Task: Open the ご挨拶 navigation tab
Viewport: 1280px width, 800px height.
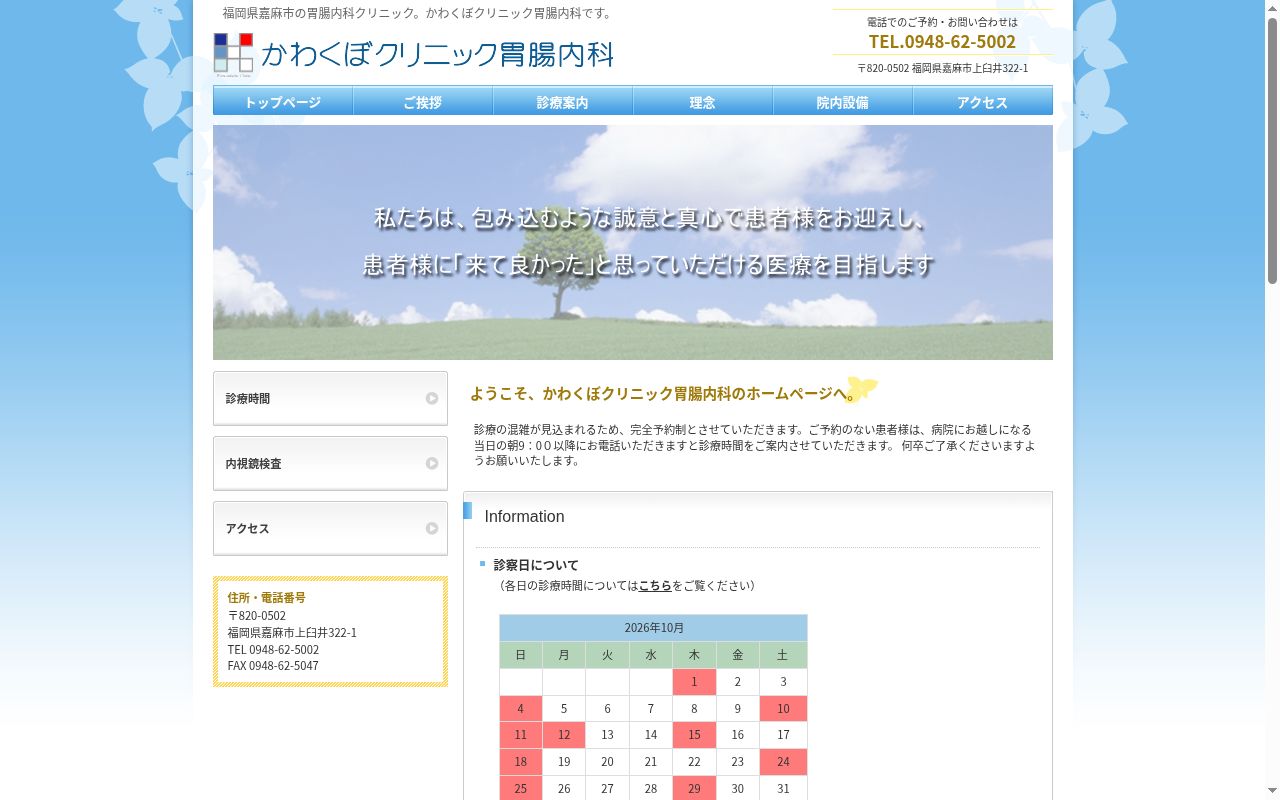Action: tap(423, 101)
